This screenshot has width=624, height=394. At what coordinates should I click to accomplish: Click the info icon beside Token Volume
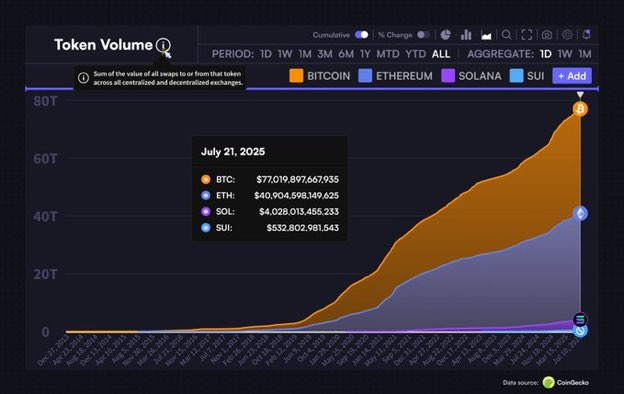coord(163,45)
